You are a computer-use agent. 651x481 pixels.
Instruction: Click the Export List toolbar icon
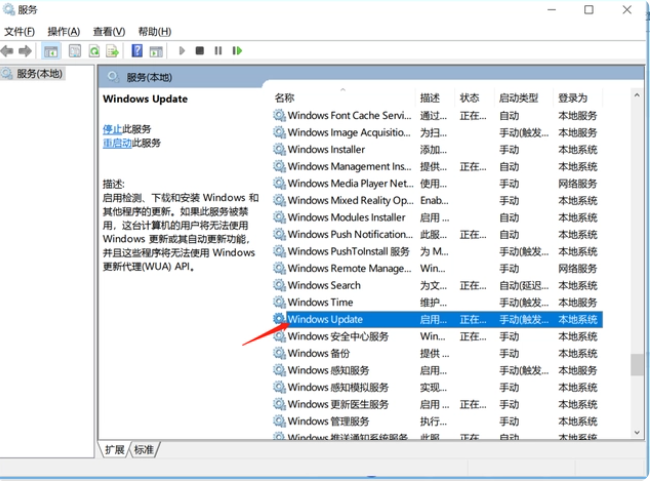113,51
